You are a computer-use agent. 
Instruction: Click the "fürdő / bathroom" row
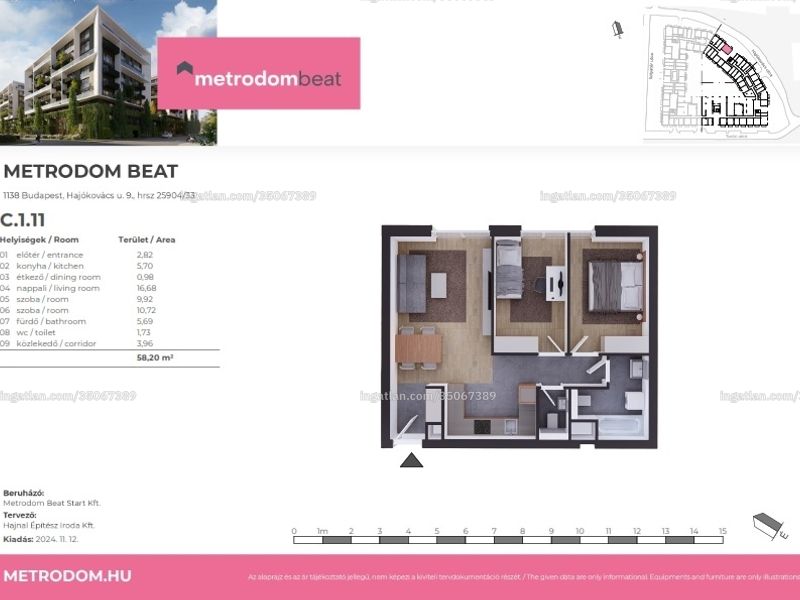coord(77,321)
